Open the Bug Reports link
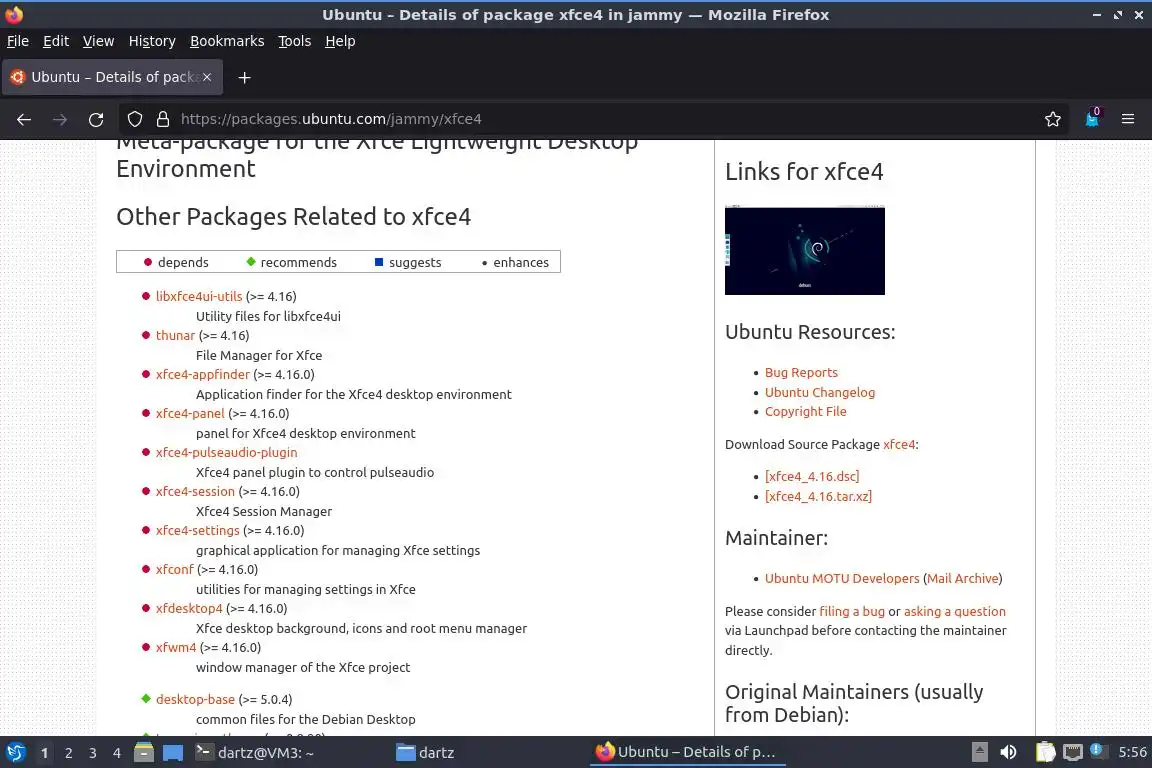 pos(801,373)
